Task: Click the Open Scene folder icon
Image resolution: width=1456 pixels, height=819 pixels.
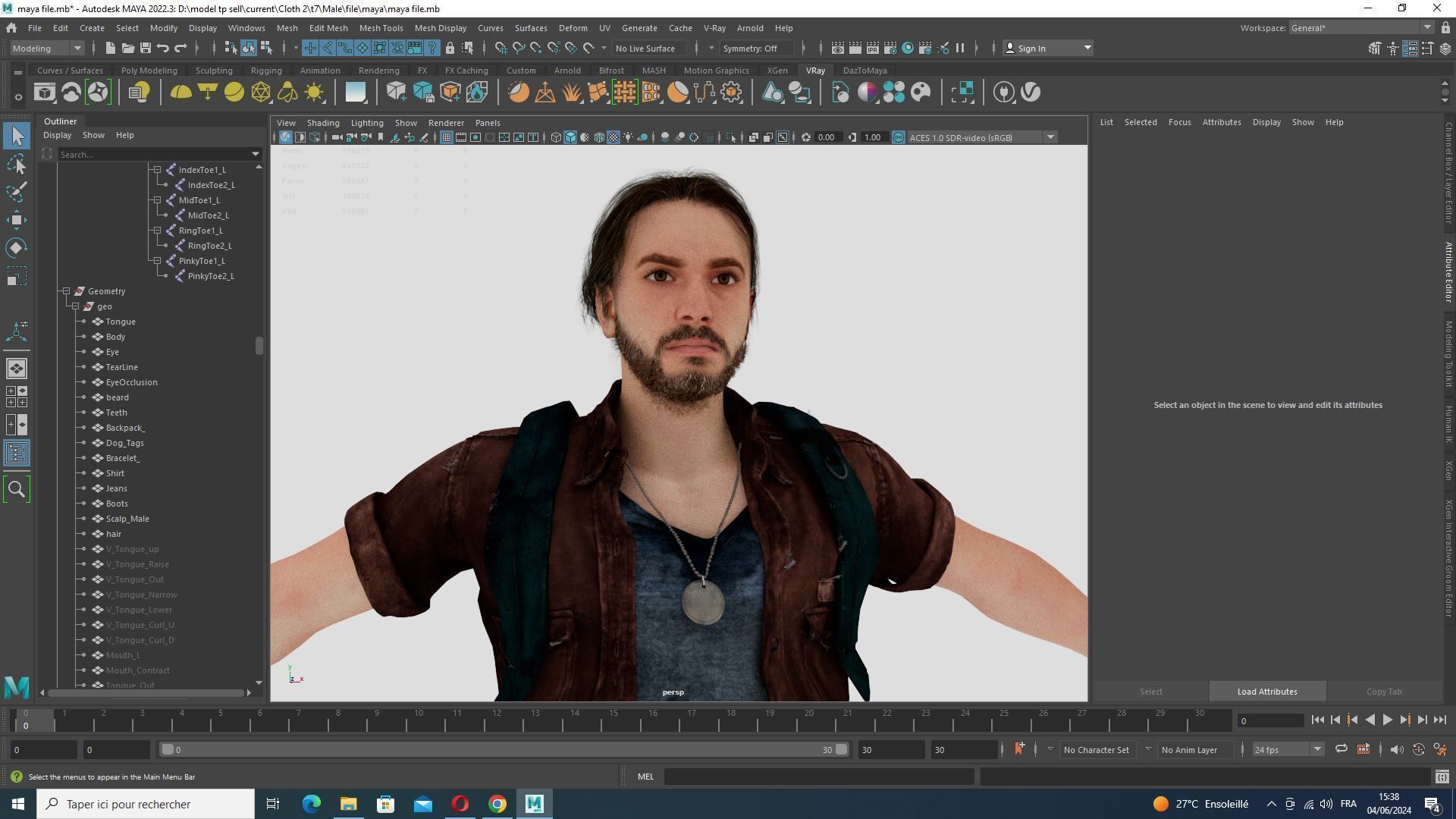Action: click(128, 48)
